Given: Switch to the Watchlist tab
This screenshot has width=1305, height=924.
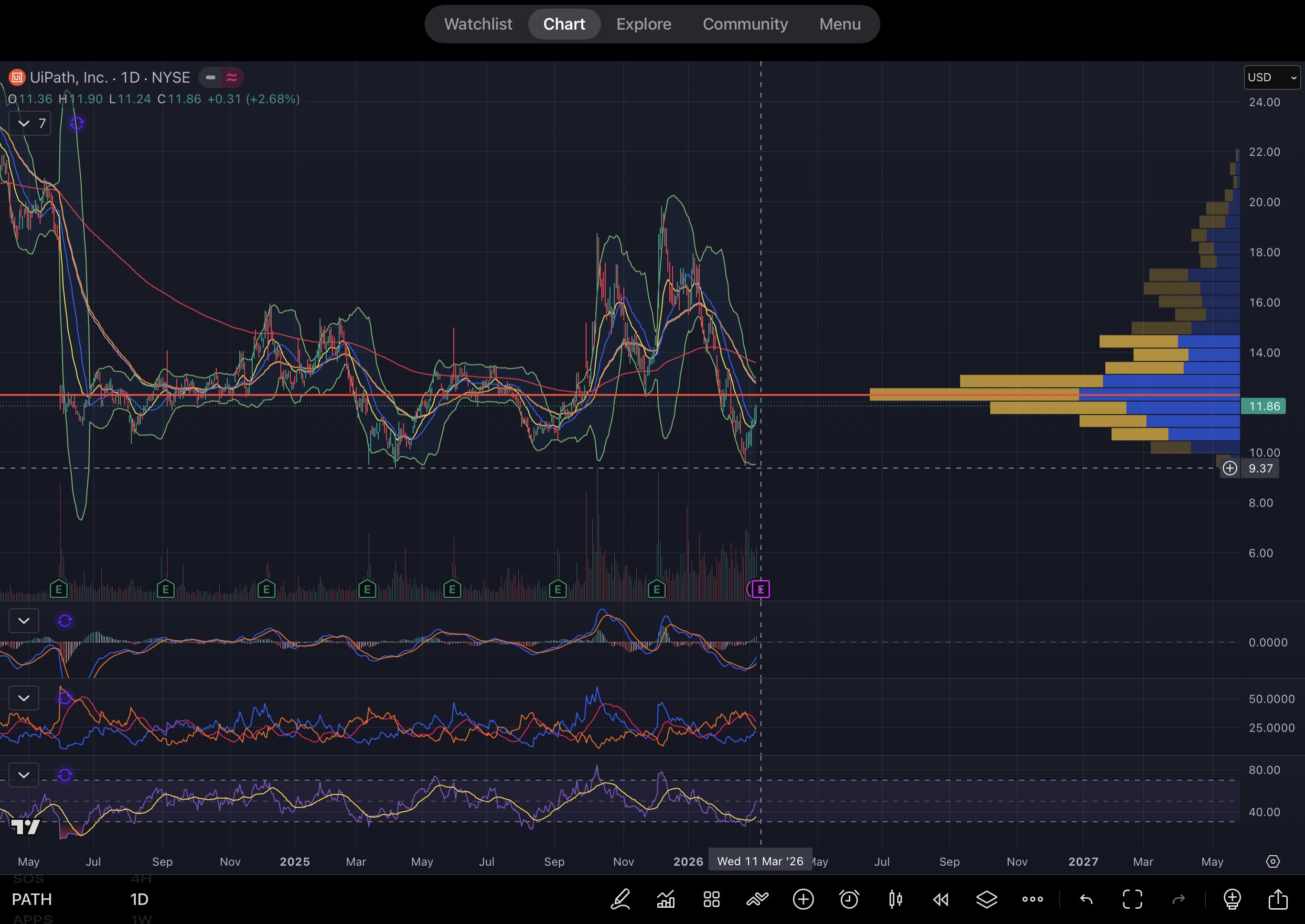Looking at the screenshot, I should pos(478,24).
